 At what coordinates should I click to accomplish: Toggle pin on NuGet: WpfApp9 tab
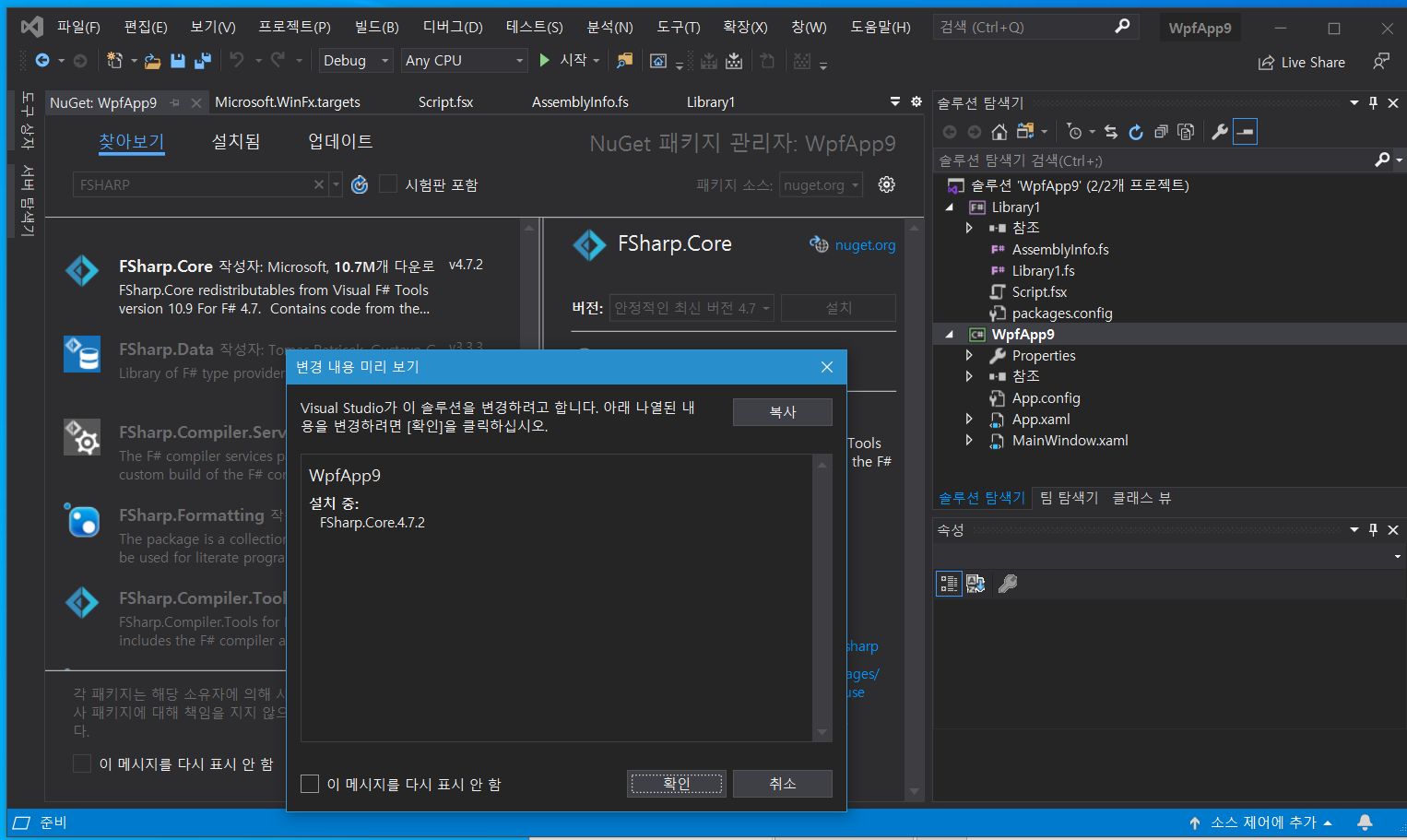pos(174,102)
